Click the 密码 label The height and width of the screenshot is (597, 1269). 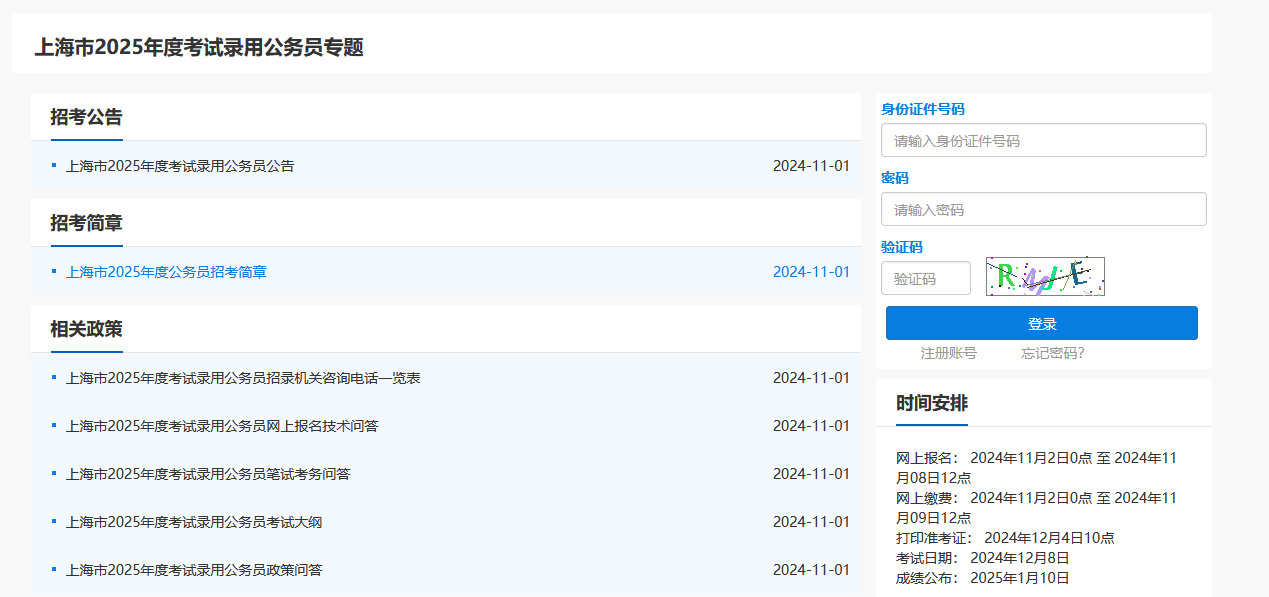[895, 178]
